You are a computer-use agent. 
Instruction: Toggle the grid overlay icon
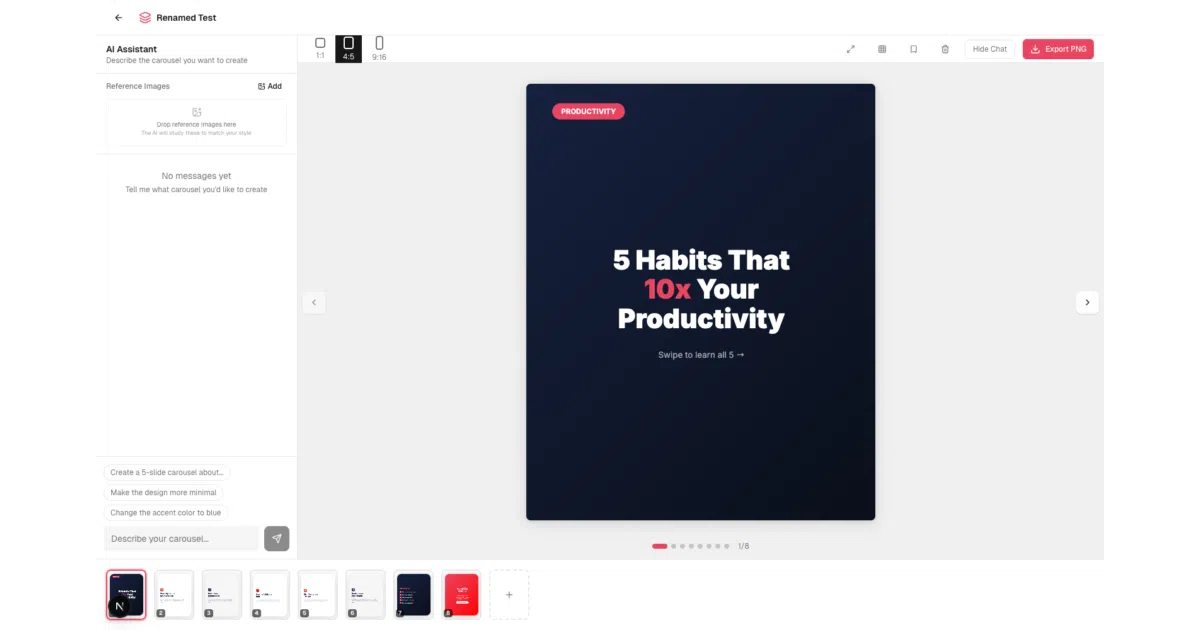pyautogui.click(x=882, y=49)
